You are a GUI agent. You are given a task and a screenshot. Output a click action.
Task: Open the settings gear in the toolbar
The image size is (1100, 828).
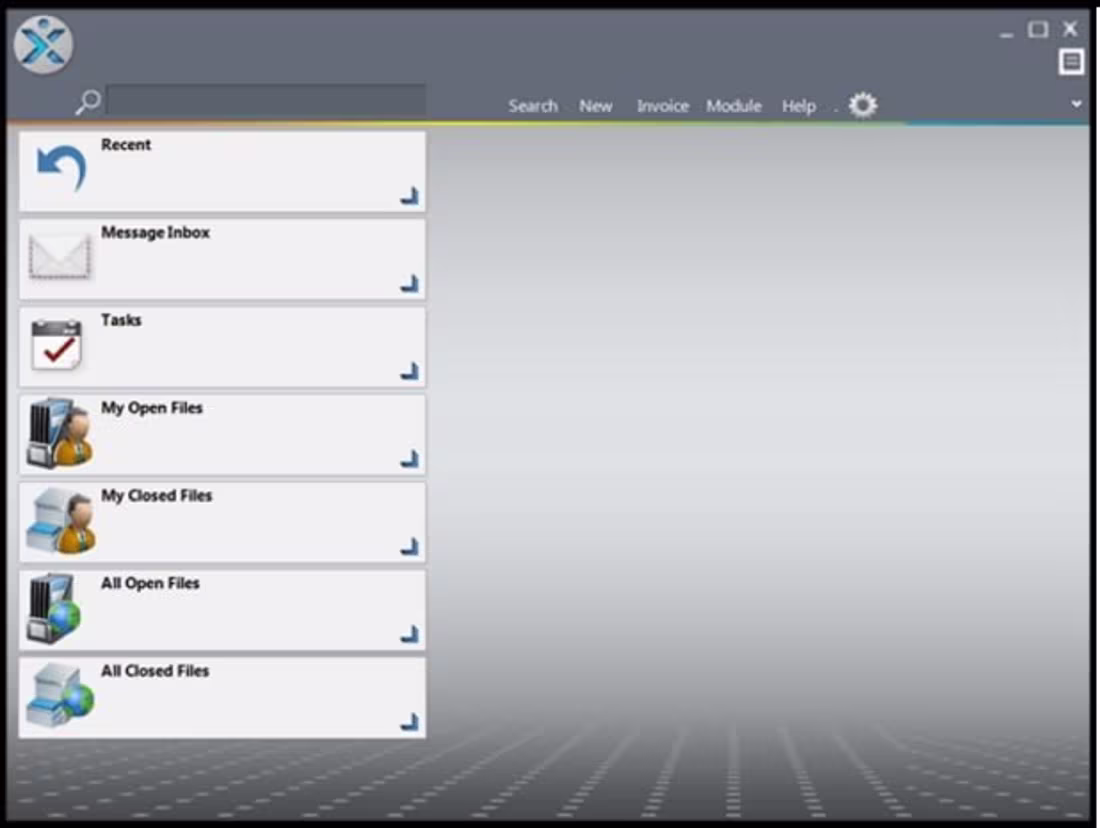click(862, 104)
